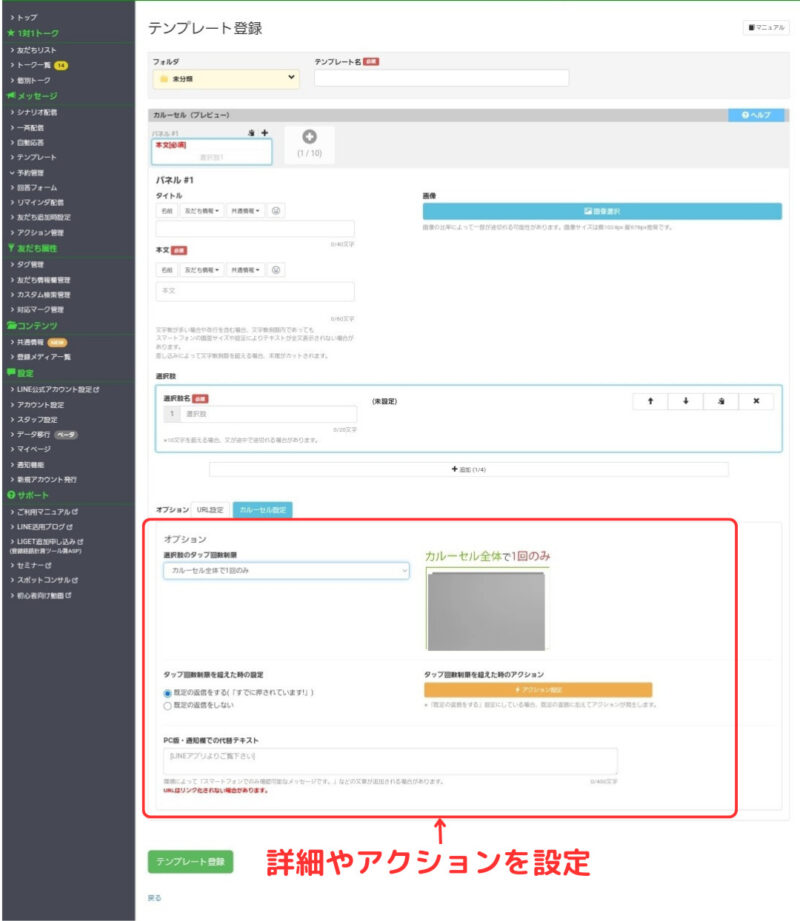
Task: Expand 友だち情報 dropdown in タイトル toolbar
Action: pyautogui.click(x=201, y=211)
